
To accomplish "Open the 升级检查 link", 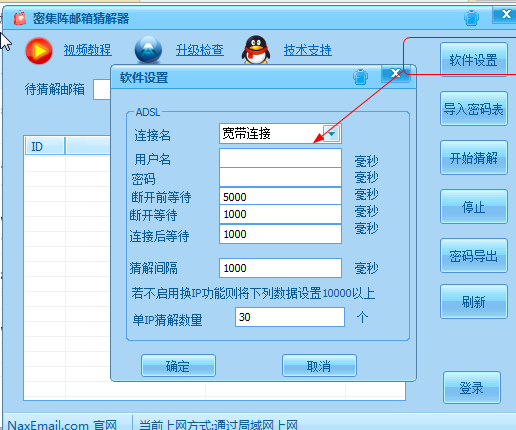I will 200,50.
